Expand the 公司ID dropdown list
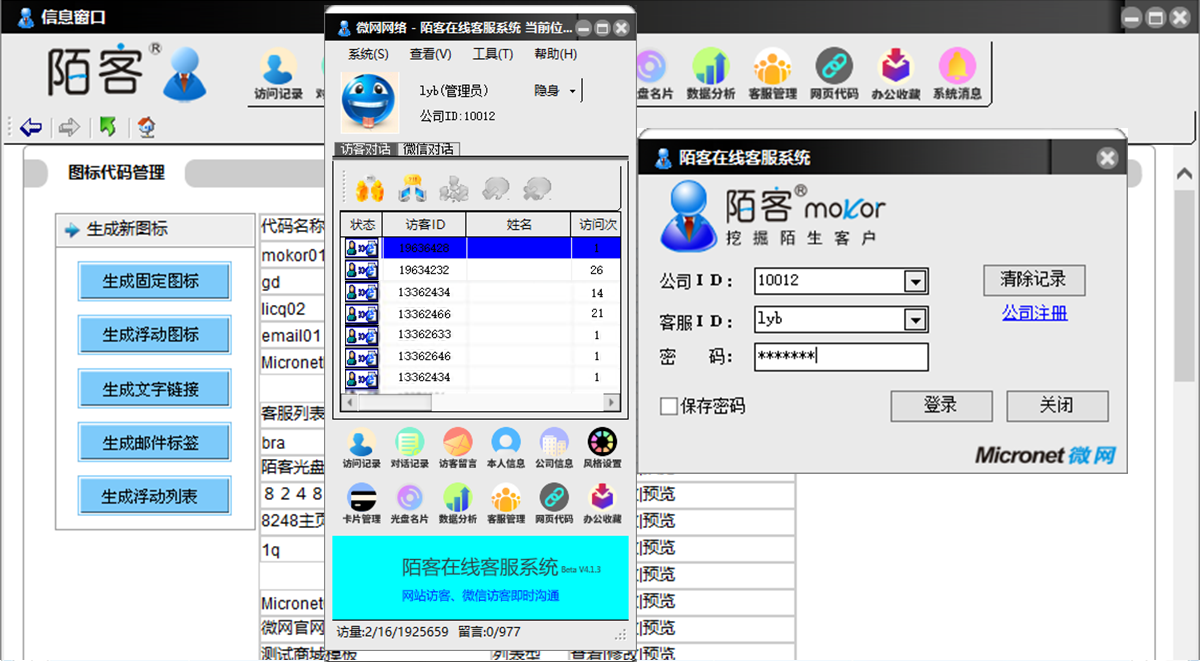1200x662 pixels. tap(914, 282)
